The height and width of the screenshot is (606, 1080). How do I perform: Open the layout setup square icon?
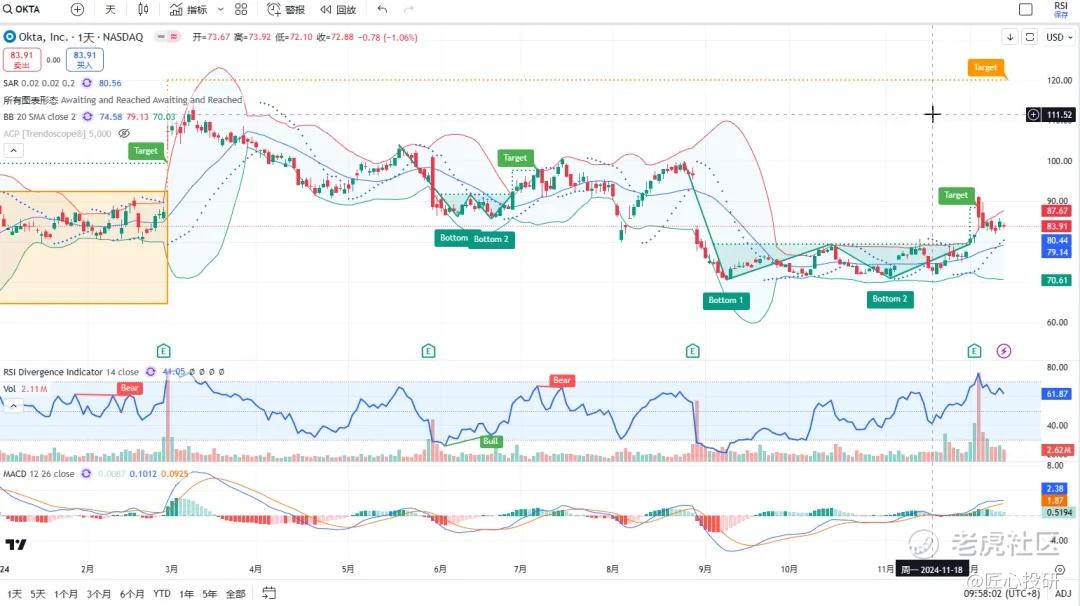1026,9
